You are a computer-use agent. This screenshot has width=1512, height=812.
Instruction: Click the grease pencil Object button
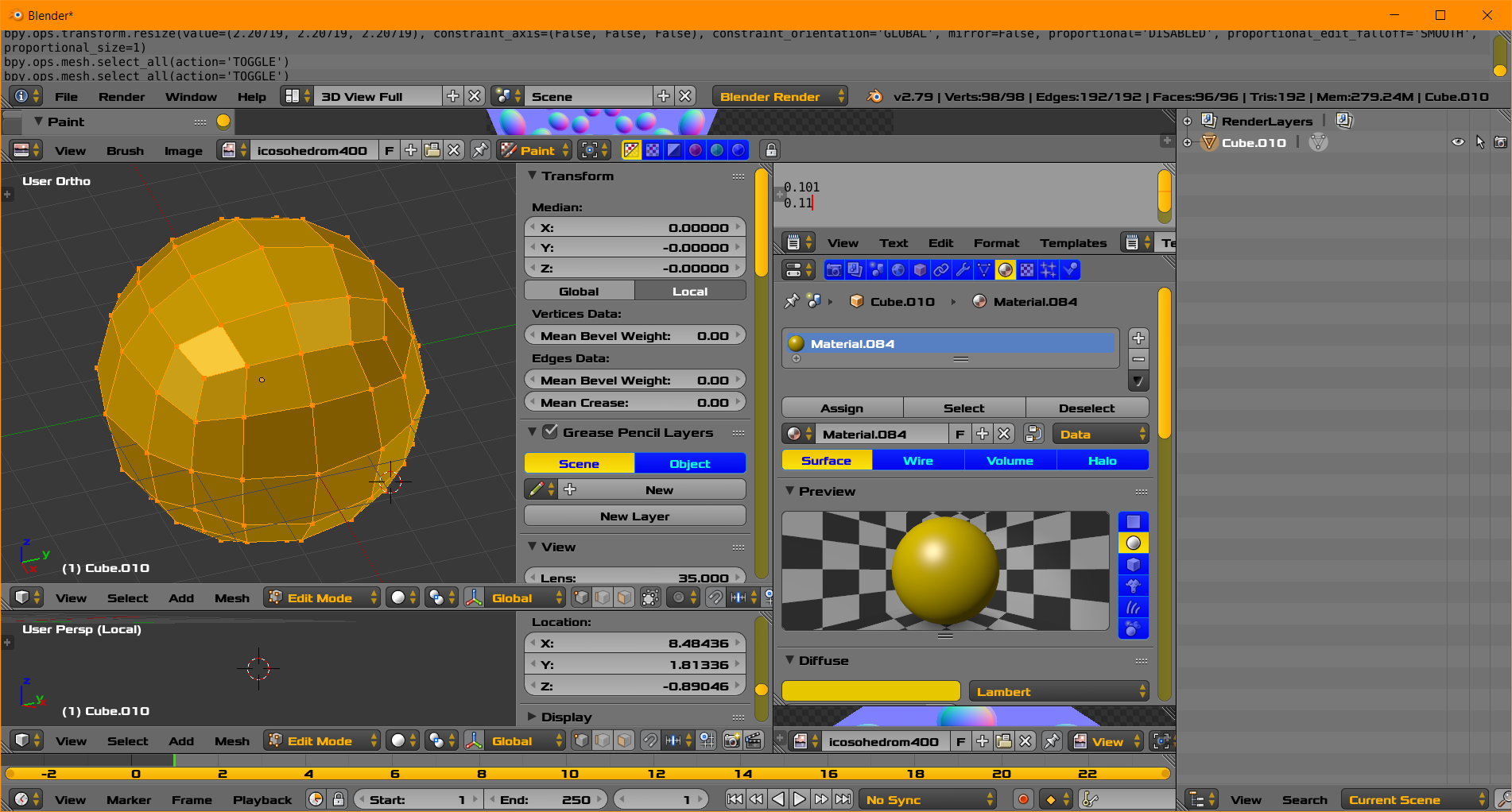click(690, 463)
